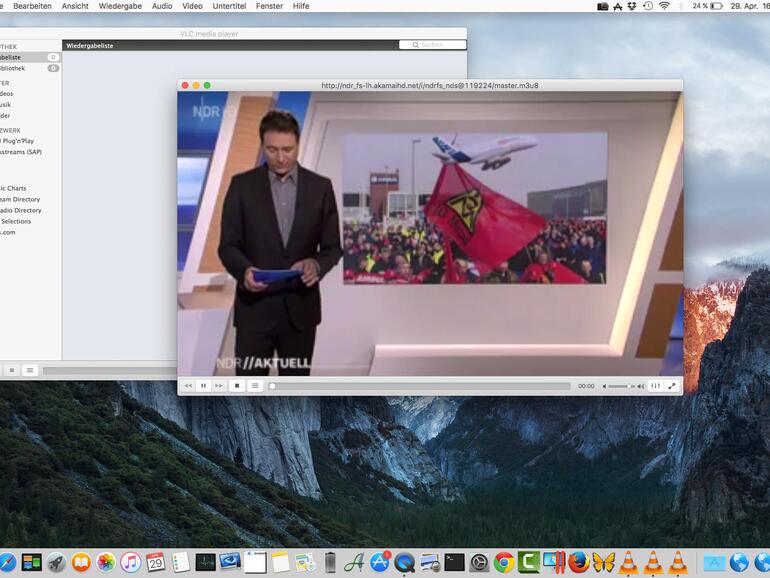Open the App Store from the dock
The height and width of the screenshot is (578, 770).
click(380, 563)
